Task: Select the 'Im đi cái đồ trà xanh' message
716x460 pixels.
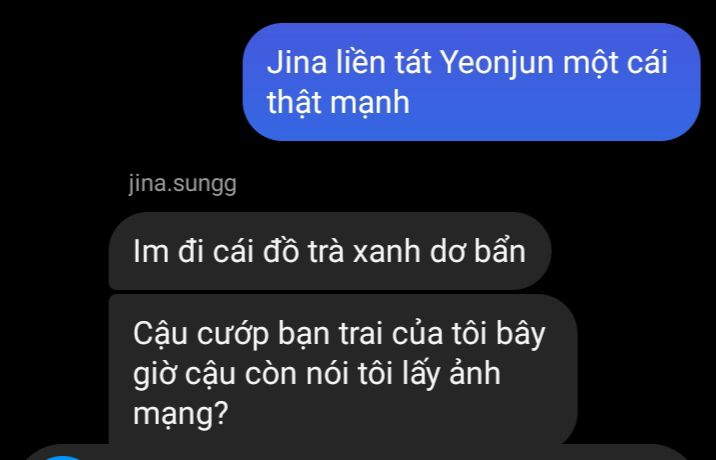Action: (330, 251)
